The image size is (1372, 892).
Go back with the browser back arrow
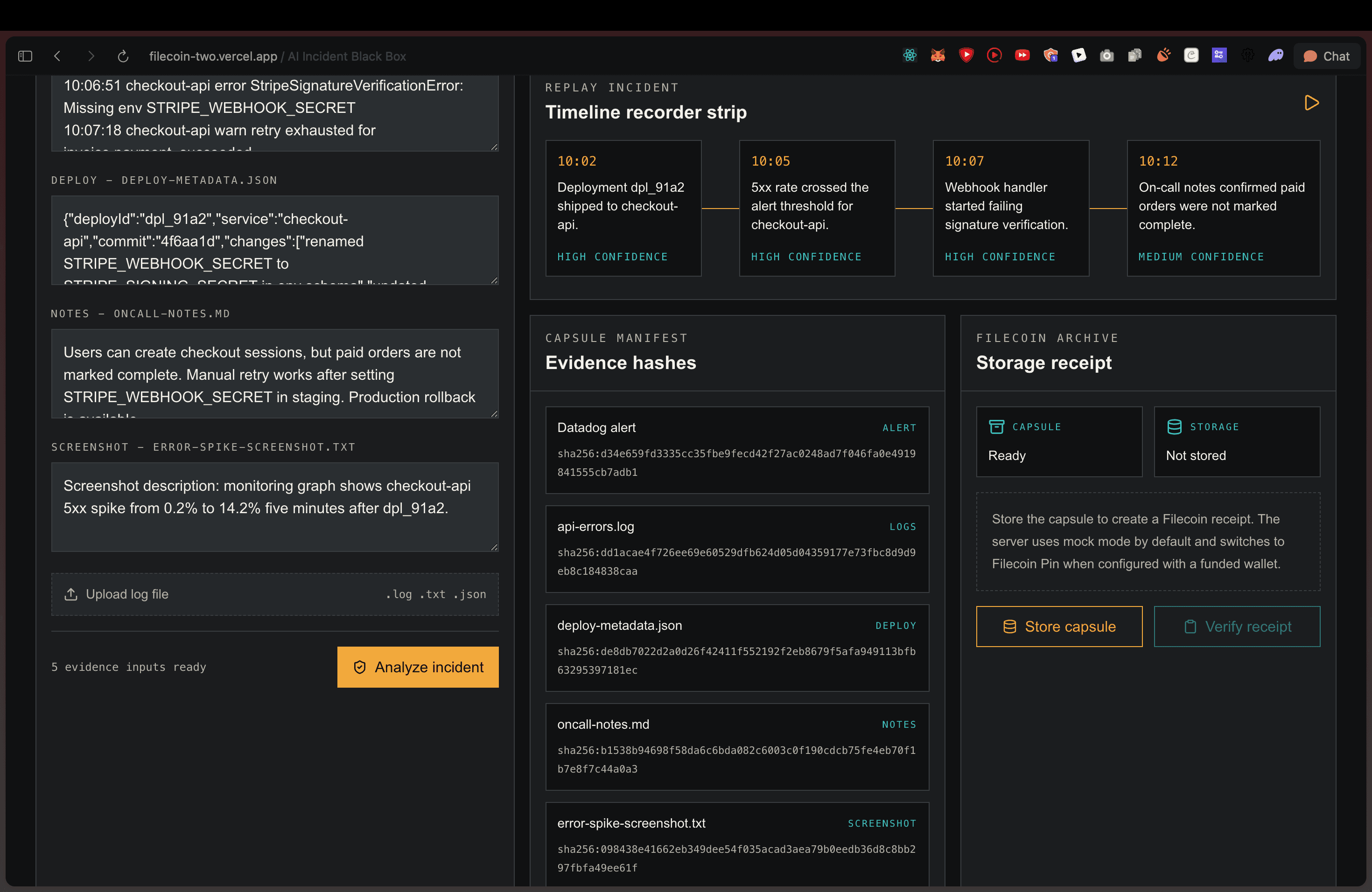[57, 56]
